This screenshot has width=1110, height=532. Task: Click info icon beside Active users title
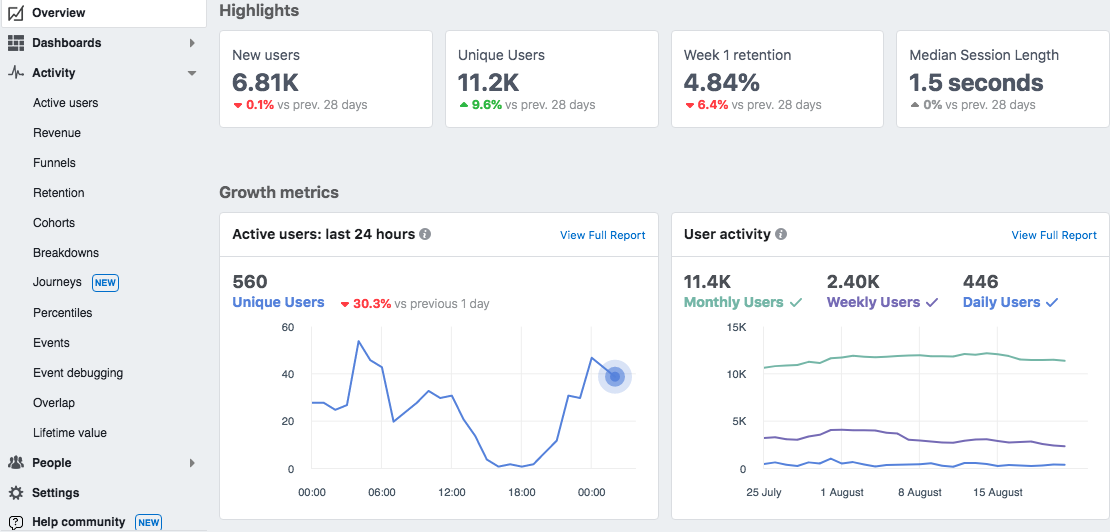pyautogui.click(x=425, y=234)
